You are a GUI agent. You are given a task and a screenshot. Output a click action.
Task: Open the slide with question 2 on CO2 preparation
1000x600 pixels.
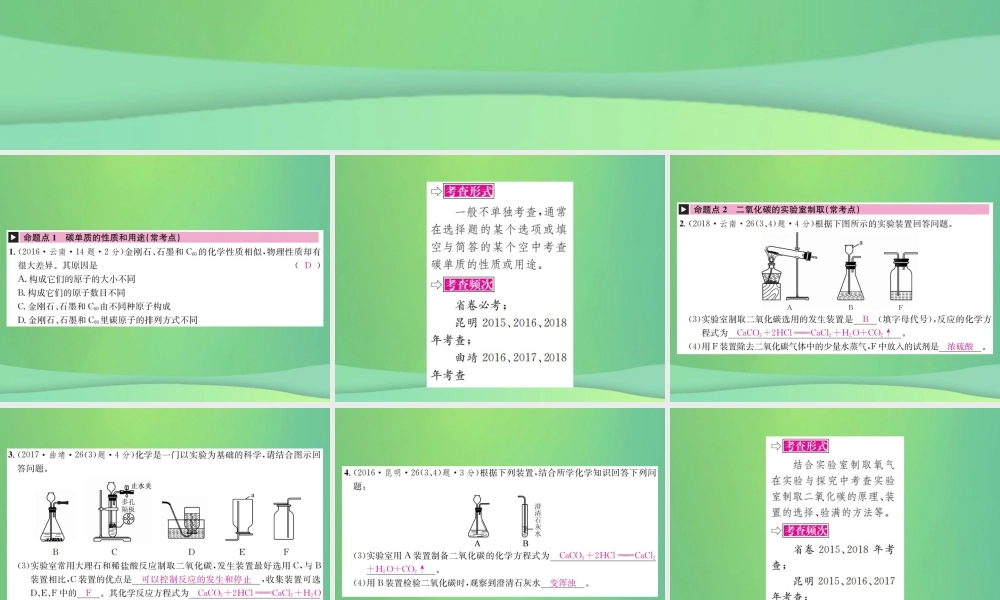(835, 277)
